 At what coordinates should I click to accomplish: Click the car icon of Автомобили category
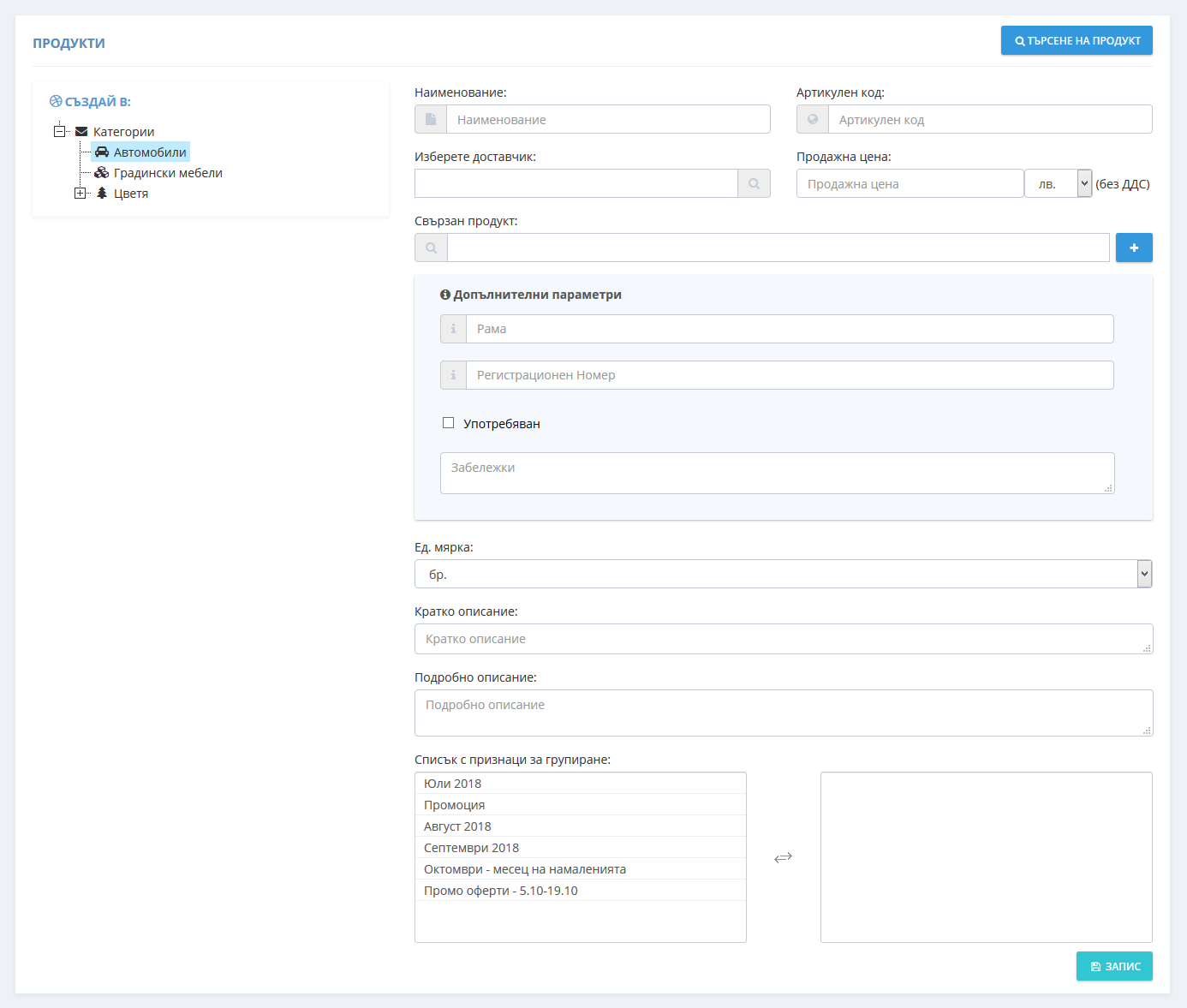(x=102, y=152)
